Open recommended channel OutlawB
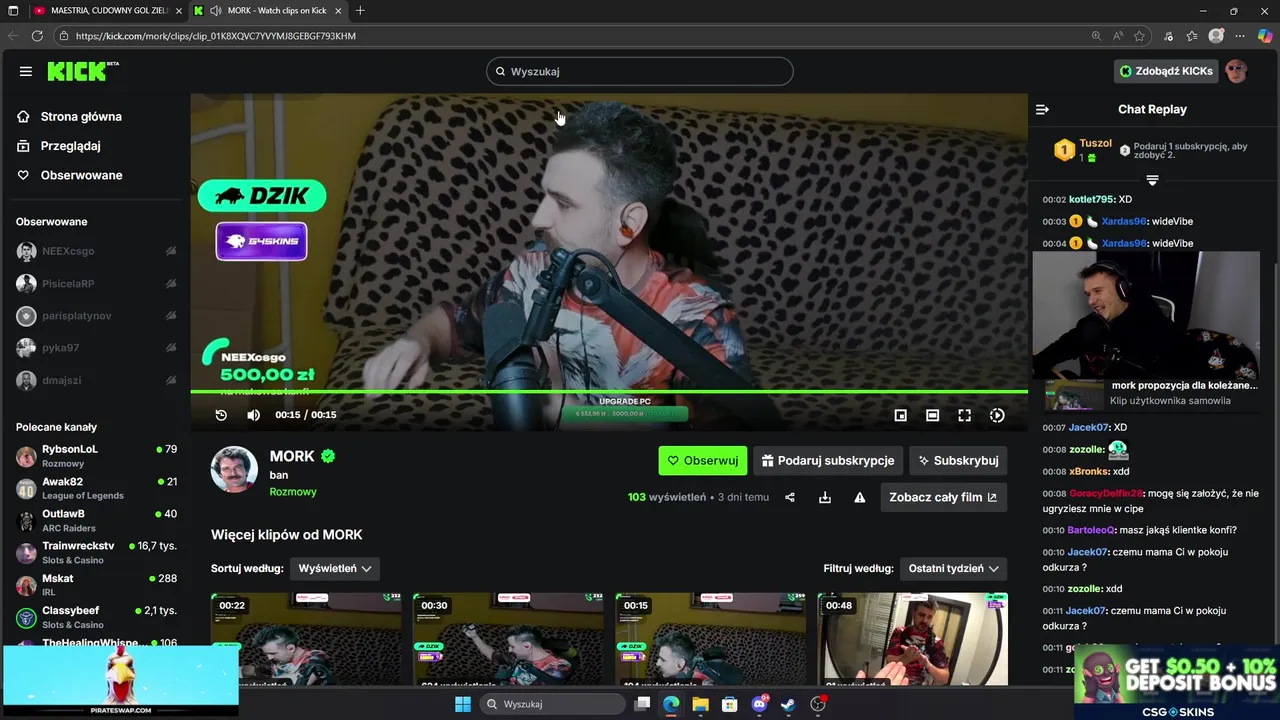The width and height of the screenshot is (1280, 720). [96, 520]
